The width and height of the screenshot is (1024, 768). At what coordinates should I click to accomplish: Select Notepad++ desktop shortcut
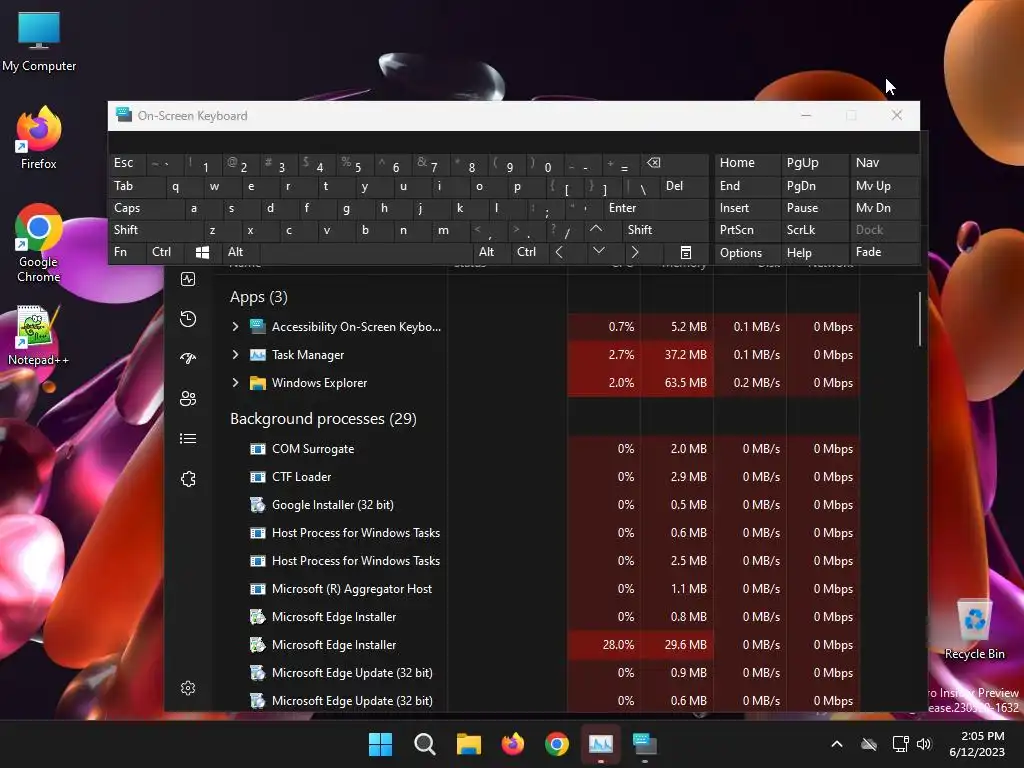tap(38, 336)
